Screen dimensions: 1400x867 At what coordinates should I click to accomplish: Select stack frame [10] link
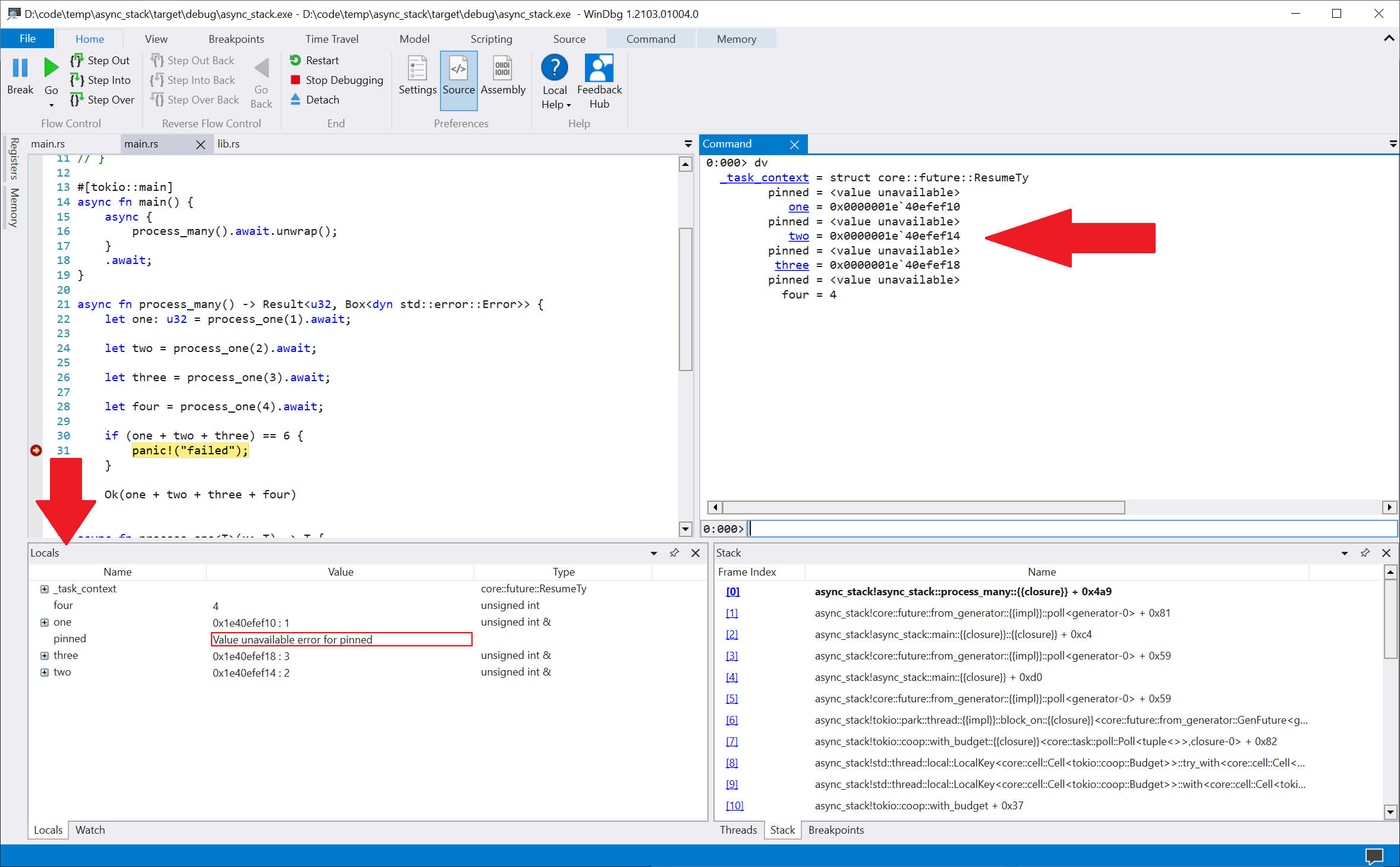[x=735, y=806]
